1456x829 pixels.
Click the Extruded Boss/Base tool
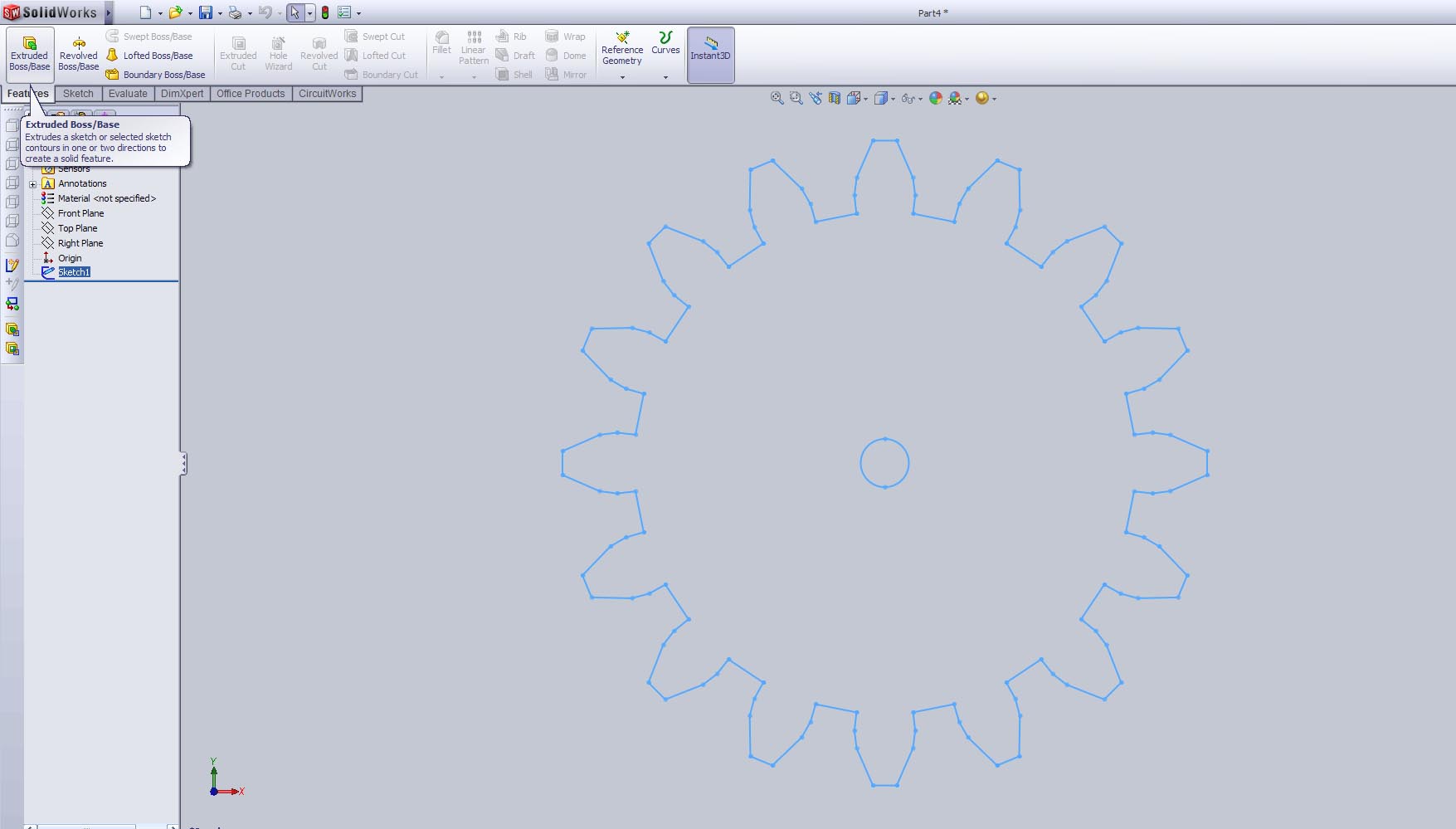[x=30, y=54]
